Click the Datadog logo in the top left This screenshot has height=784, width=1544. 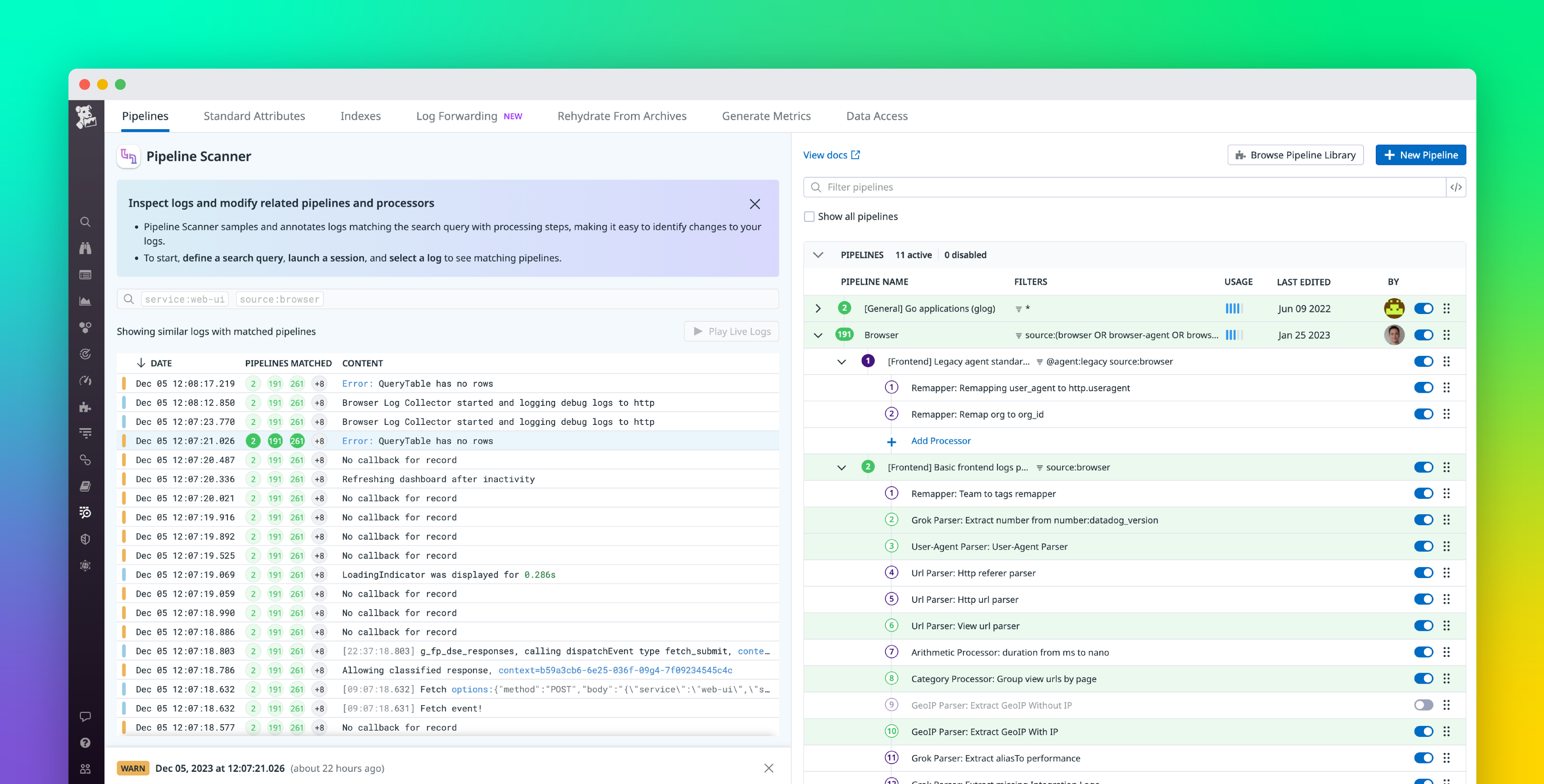86,117
